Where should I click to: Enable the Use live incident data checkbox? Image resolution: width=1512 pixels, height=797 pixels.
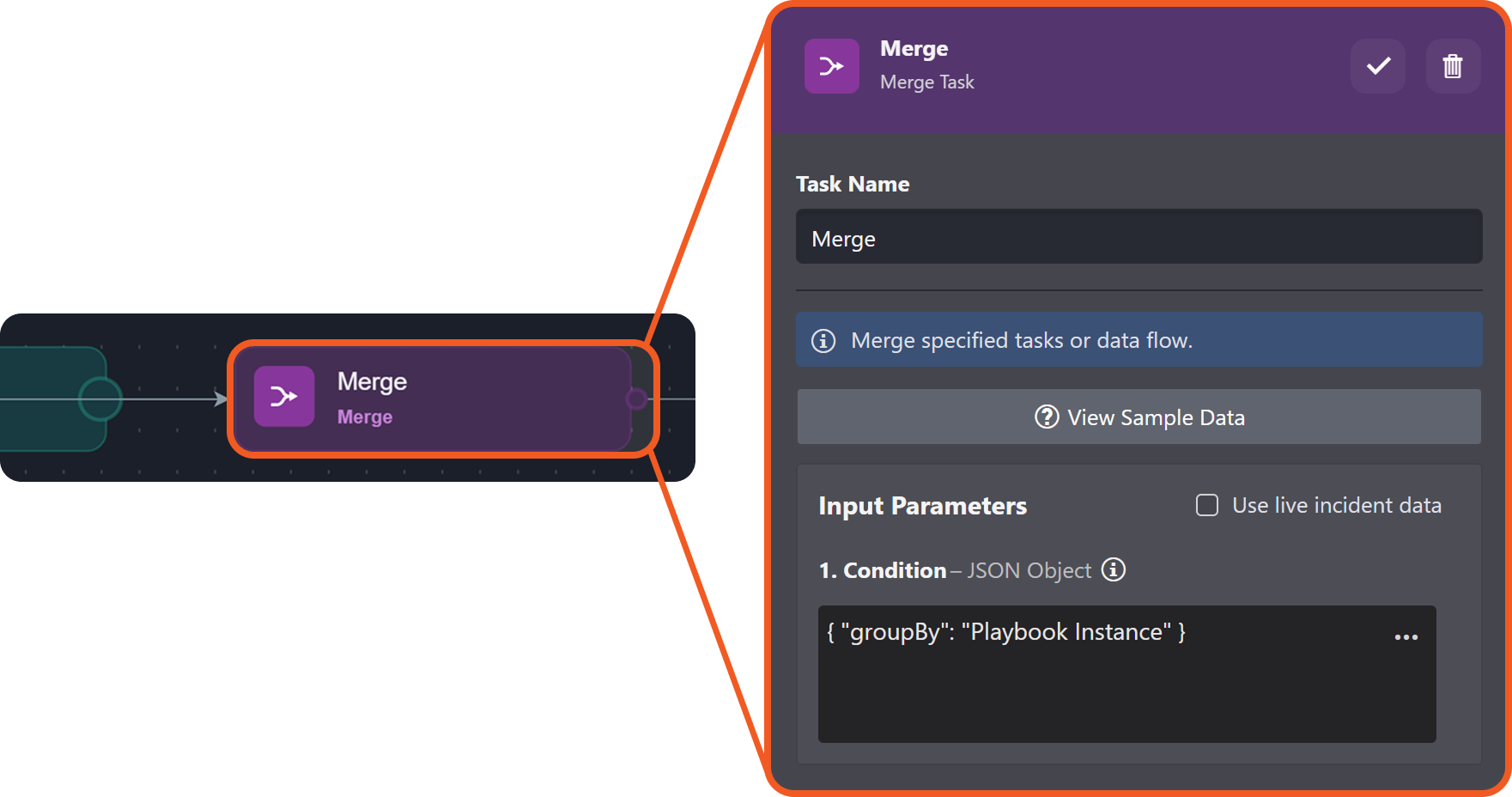click(1207, 505)
